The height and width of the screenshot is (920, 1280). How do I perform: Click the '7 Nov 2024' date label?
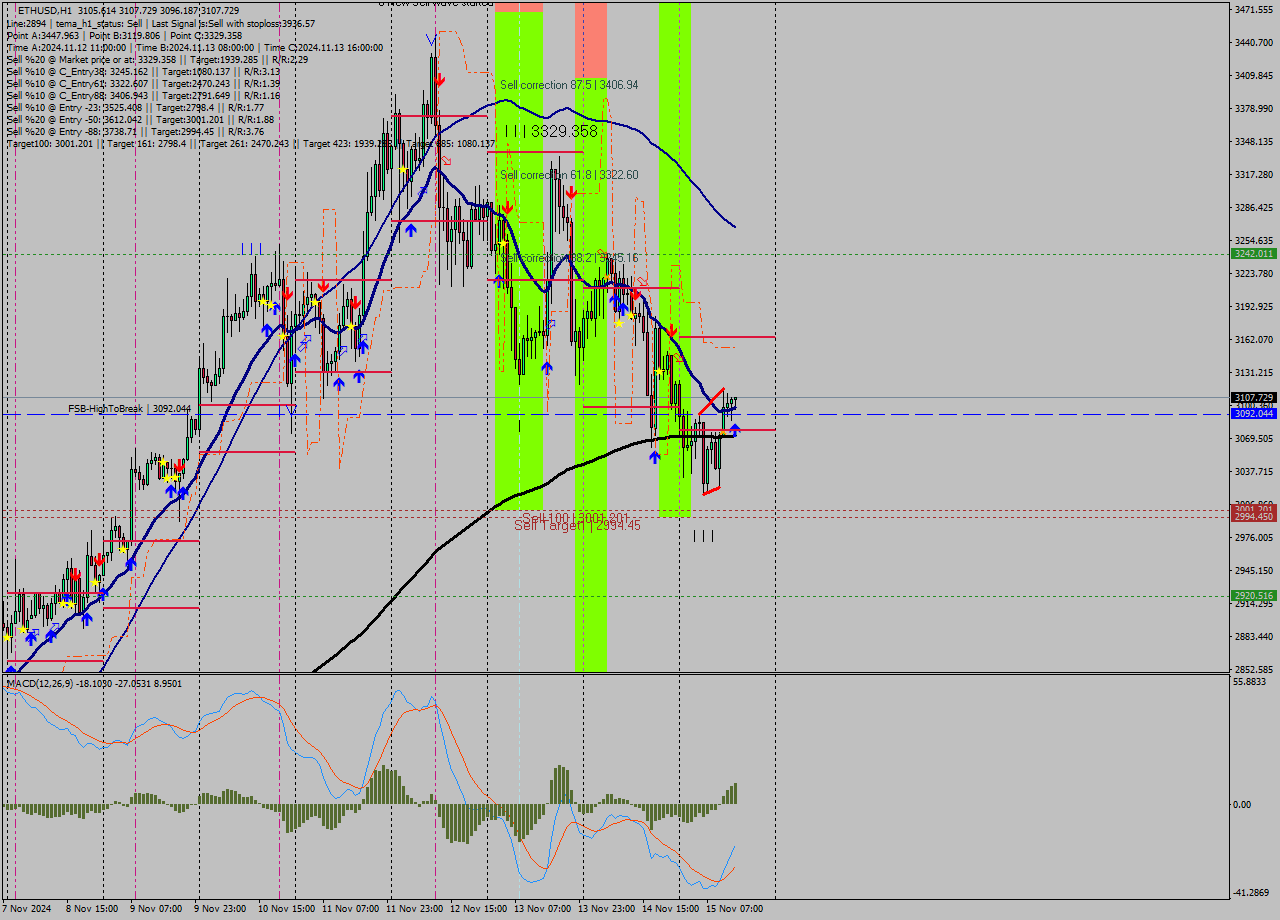(x=27, y=909)
